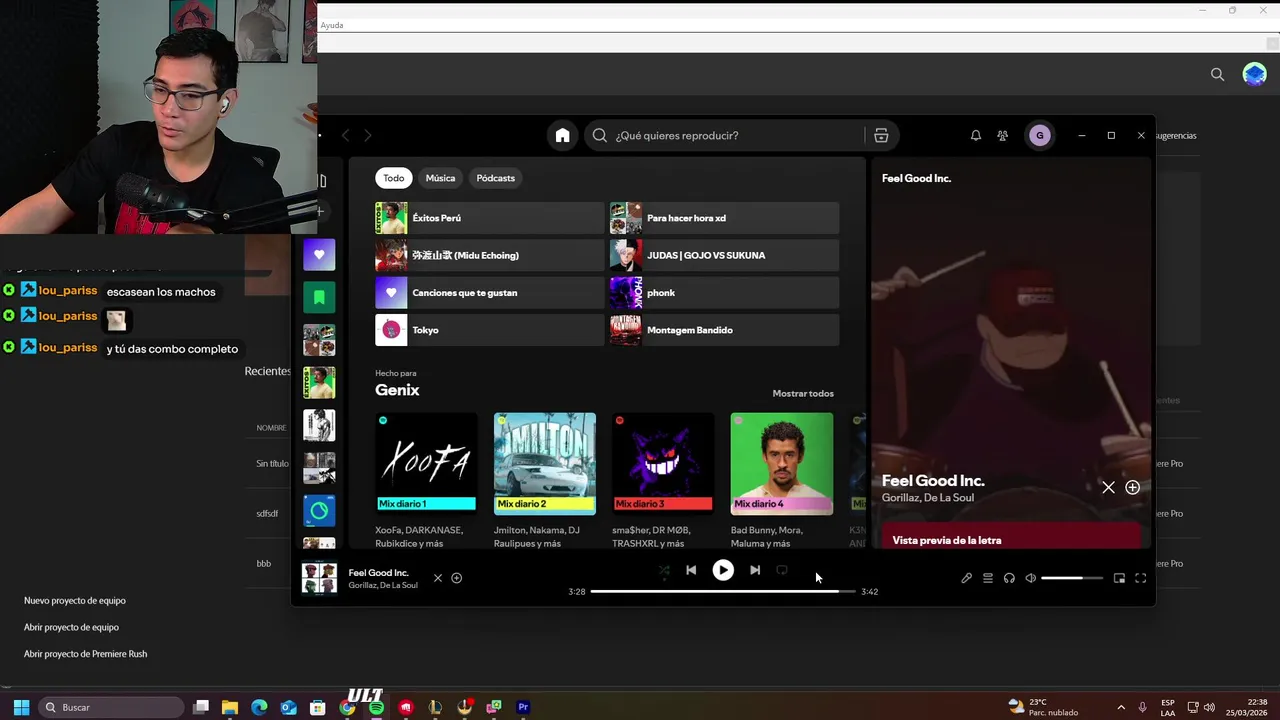Select the Todo filter chip
Viewport: 1280px width, 720px height.
coord(394,178)
